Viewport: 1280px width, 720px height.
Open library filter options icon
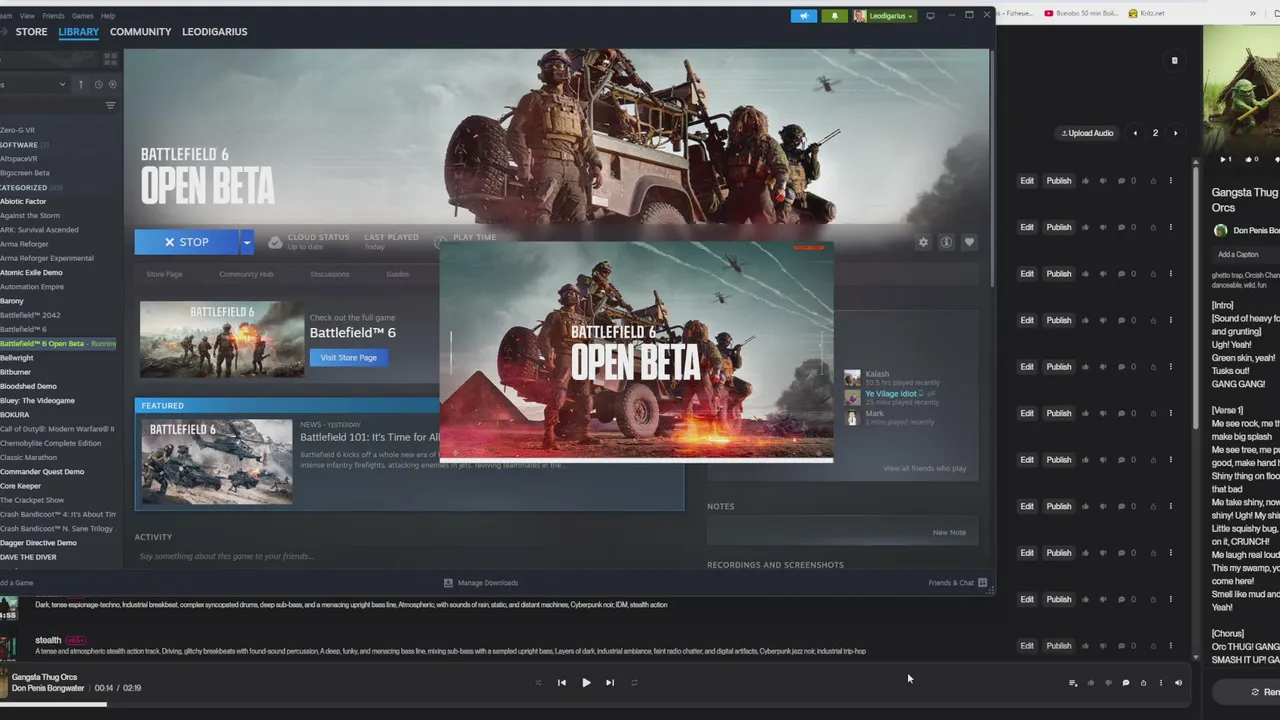pyautogui.click(x=110, y=105)
